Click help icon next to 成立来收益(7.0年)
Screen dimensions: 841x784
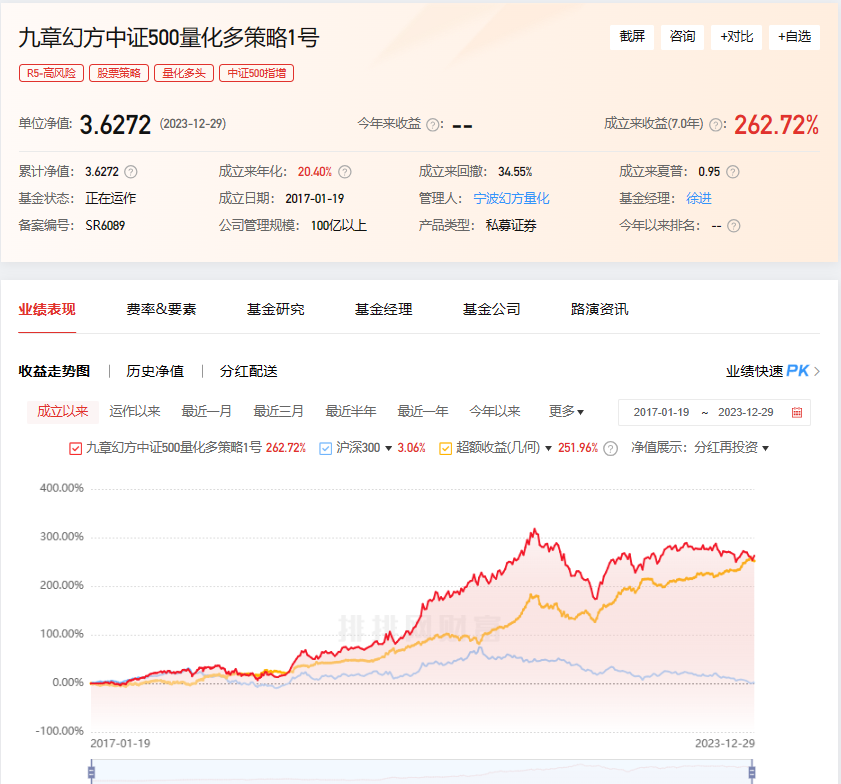point(715,125)
